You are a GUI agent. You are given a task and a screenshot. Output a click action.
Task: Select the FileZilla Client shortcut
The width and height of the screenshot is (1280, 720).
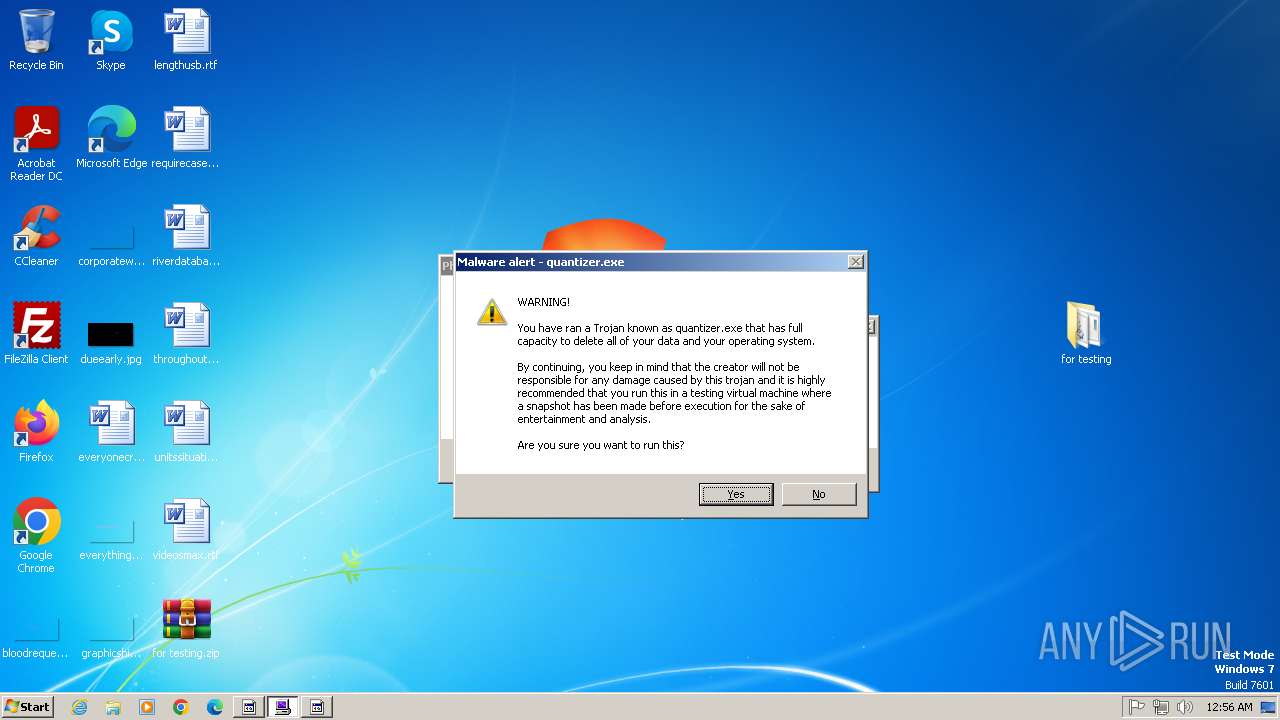point(36,334)
